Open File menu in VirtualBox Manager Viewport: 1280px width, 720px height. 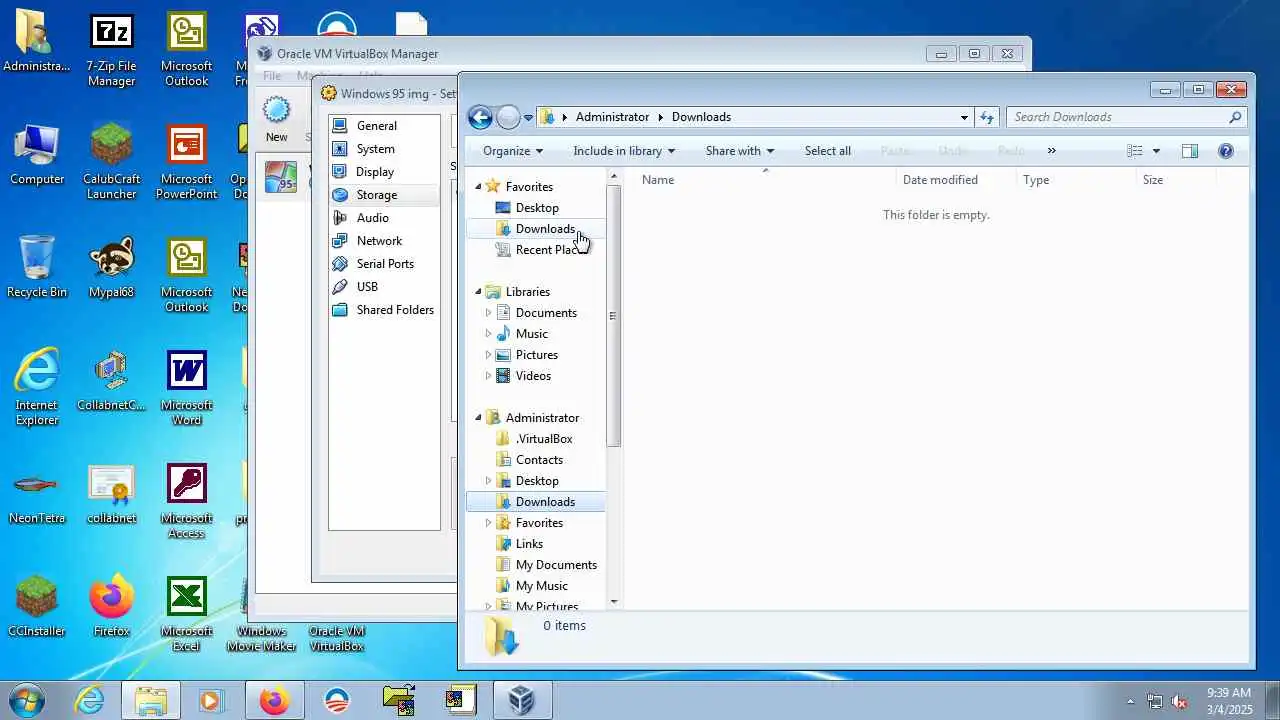click(272, 76)
